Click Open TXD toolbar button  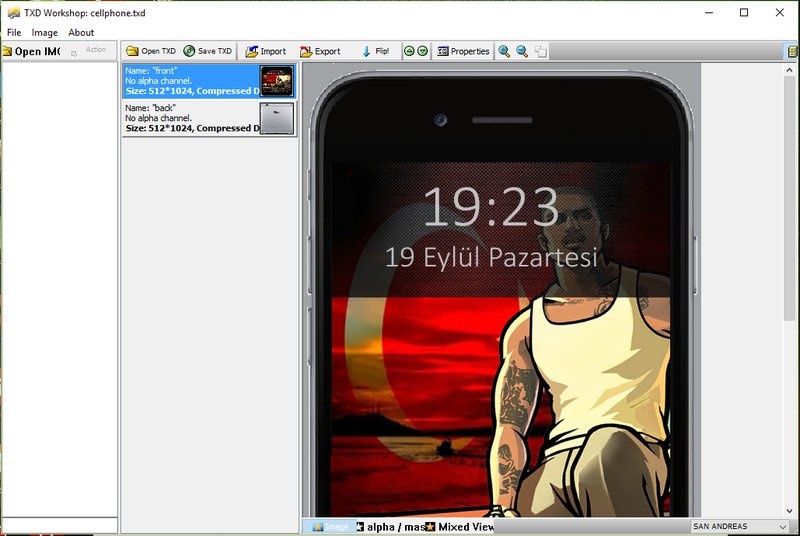pos(151,51)
